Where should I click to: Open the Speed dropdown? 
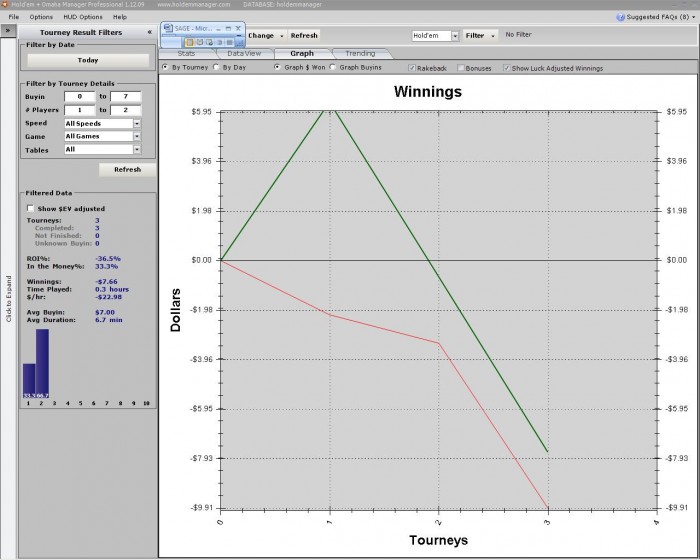point(137,123)
